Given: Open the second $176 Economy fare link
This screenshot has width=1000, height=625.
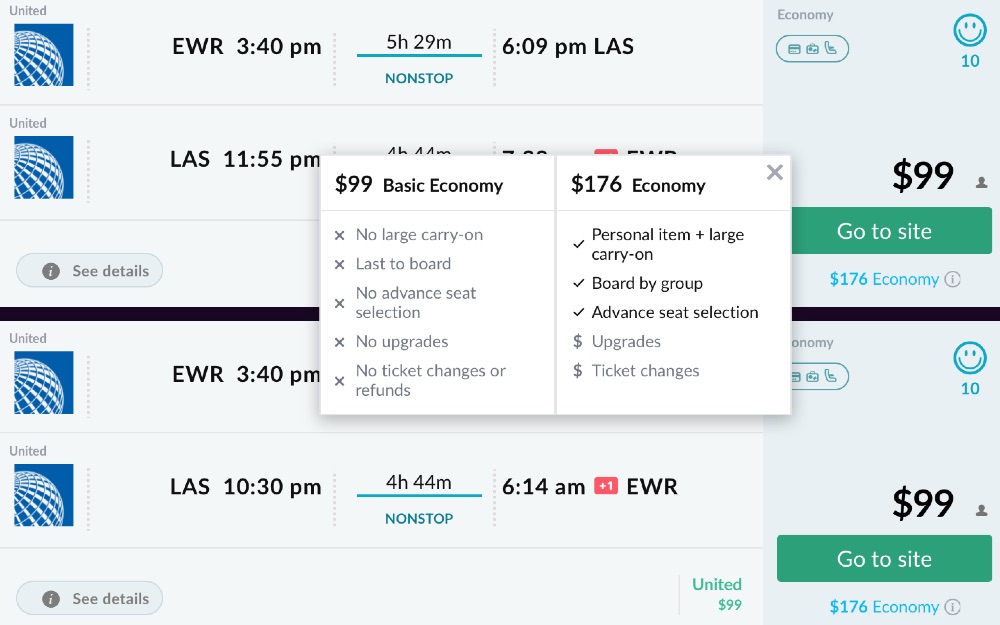Looking at the screenshot, I should point(884,607).
